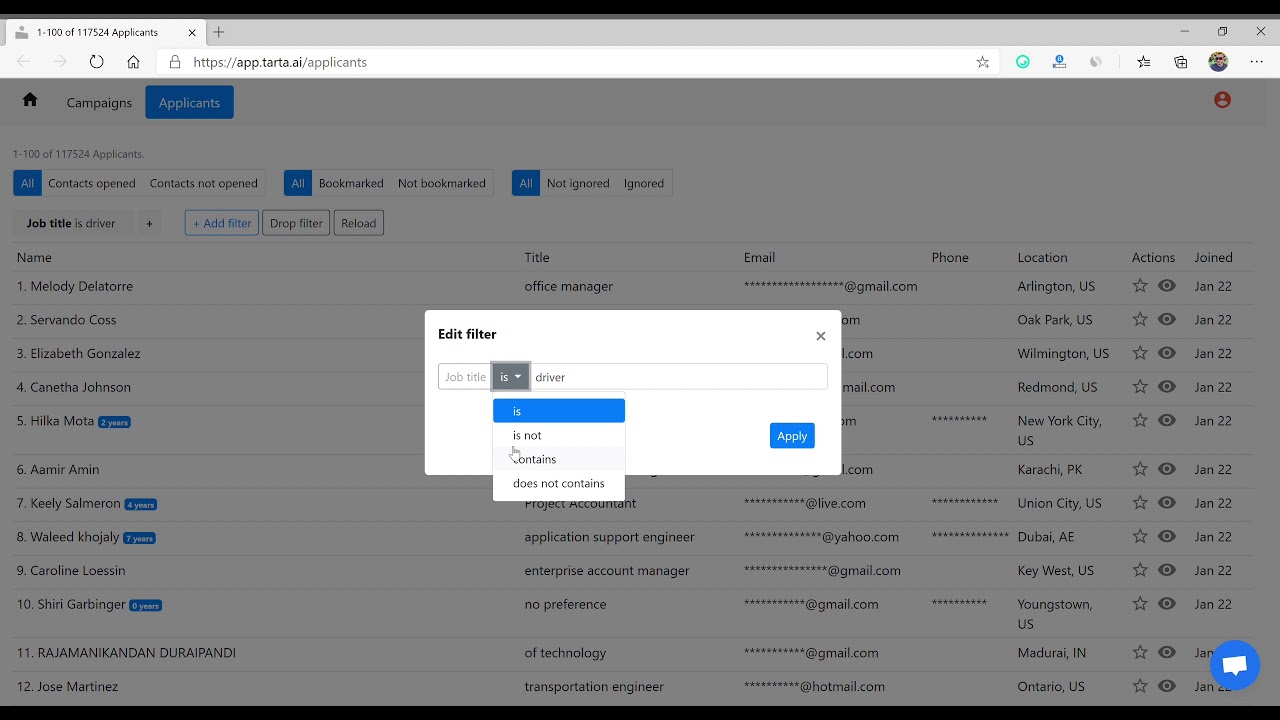The image size is (1280, 720).
Task: Click the Drop filter button
Action: pos(296,223)
